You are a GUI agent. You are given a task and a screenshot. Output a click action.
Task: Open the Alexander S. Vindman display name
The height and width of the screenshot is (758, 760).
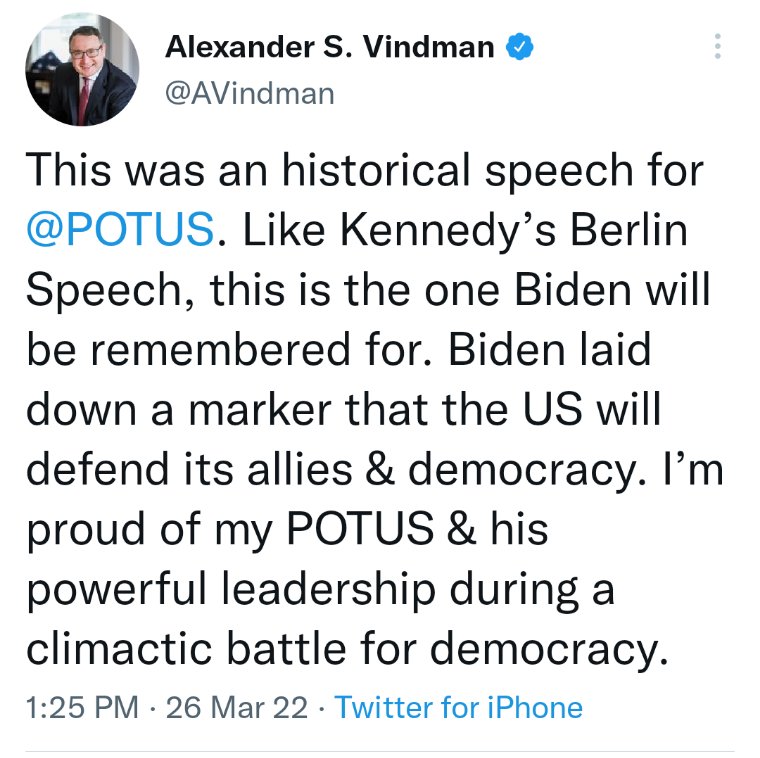coord(330,47)
